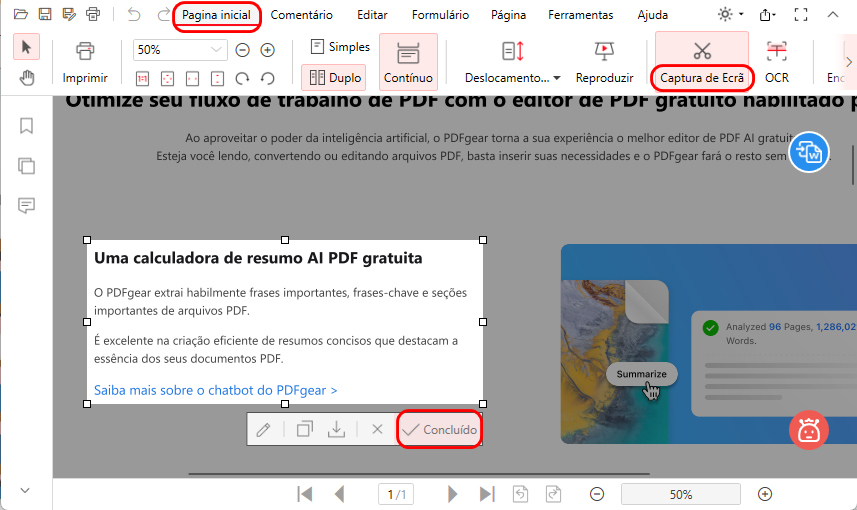Open the comments sidebar panel

click(26, 206)
